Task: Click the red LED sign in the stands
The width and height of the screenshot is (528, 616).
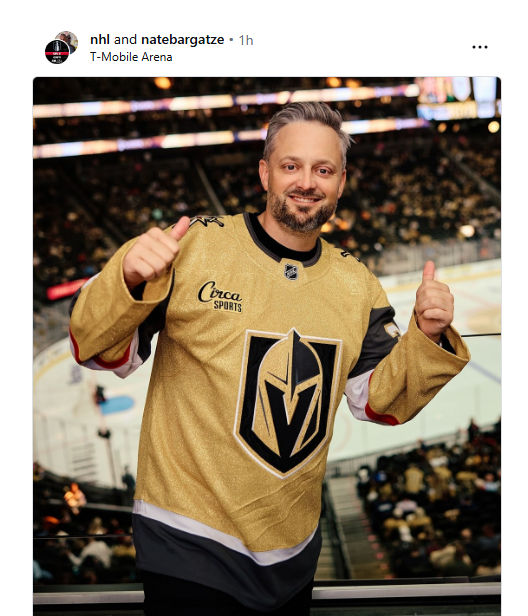Action: pyautogui.click(x=66, y=290)
